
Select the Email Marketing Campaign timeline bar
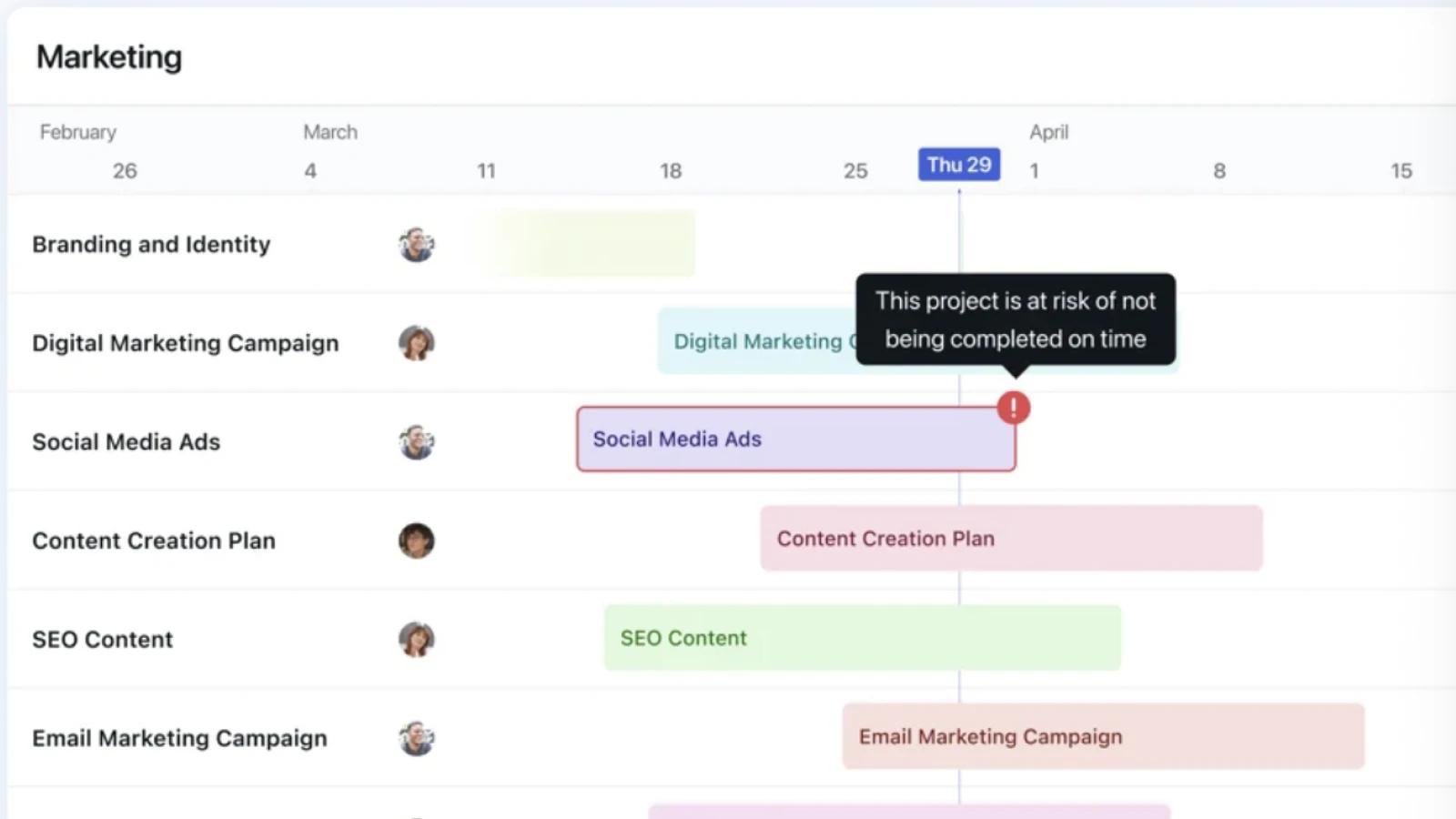1103,736
